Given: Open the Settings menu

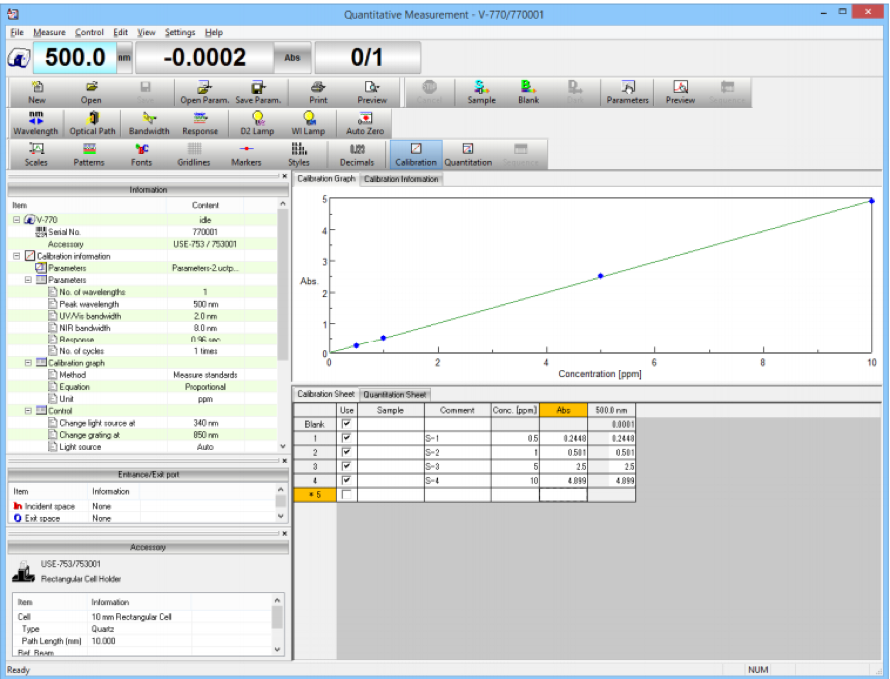Looking at the screenshot, I should pos(179,31).
